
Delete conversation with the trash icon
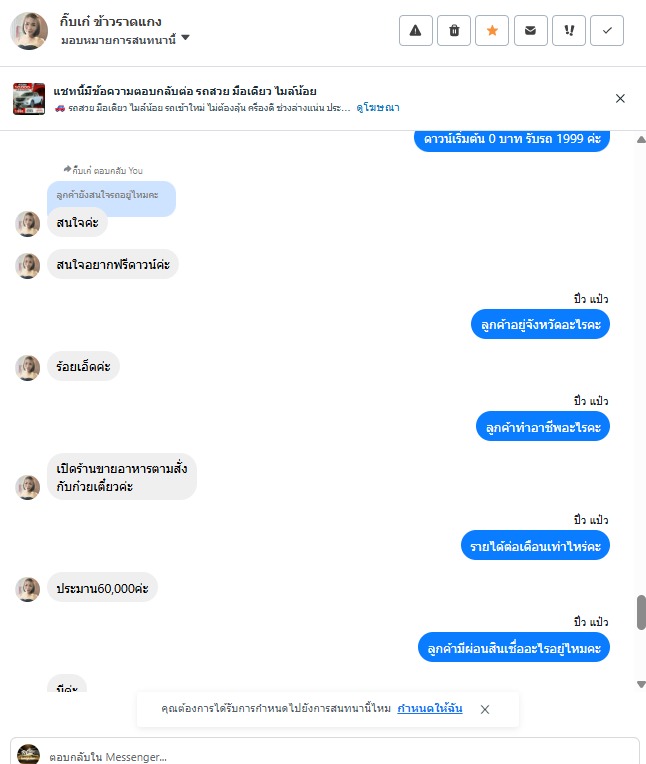click(454, 31)
